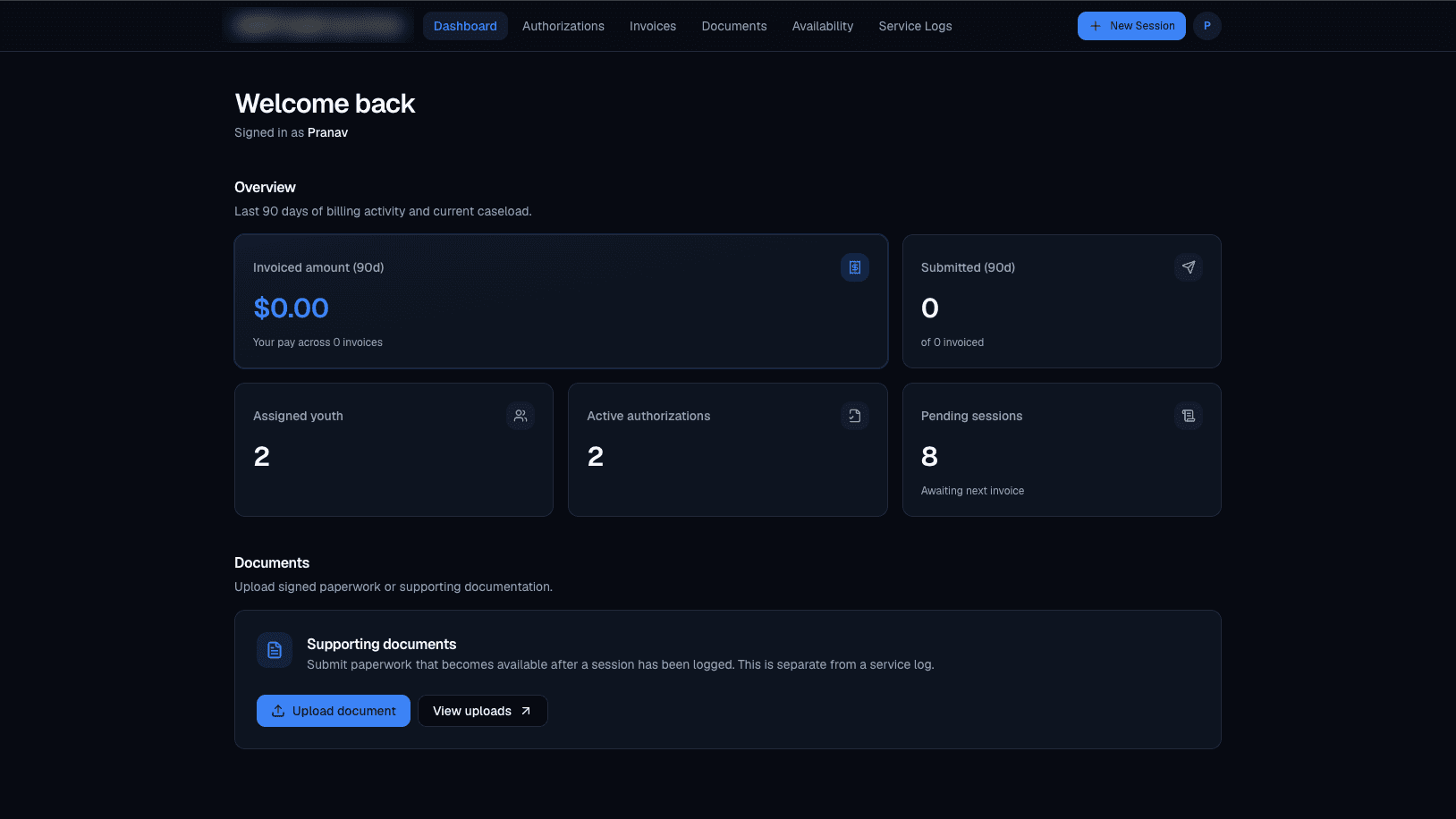
Task: Click the scroll icon on Pending sessions
Action: [1189, 416]
